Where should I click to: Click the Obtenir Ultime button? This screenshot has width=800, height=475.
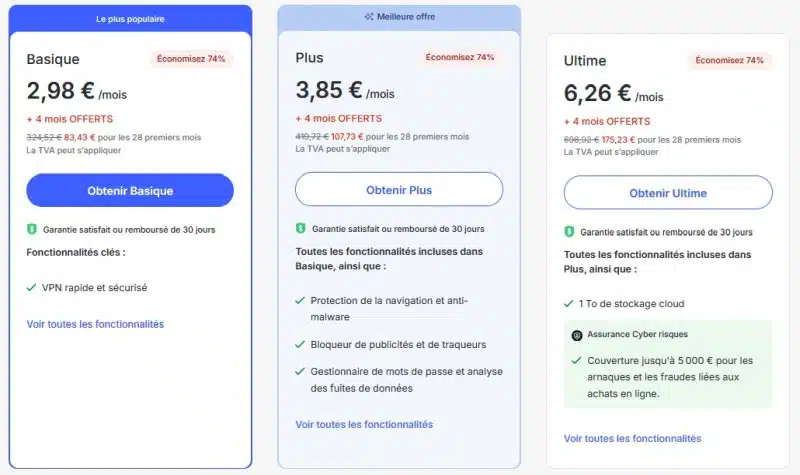(x=668, y=193)
